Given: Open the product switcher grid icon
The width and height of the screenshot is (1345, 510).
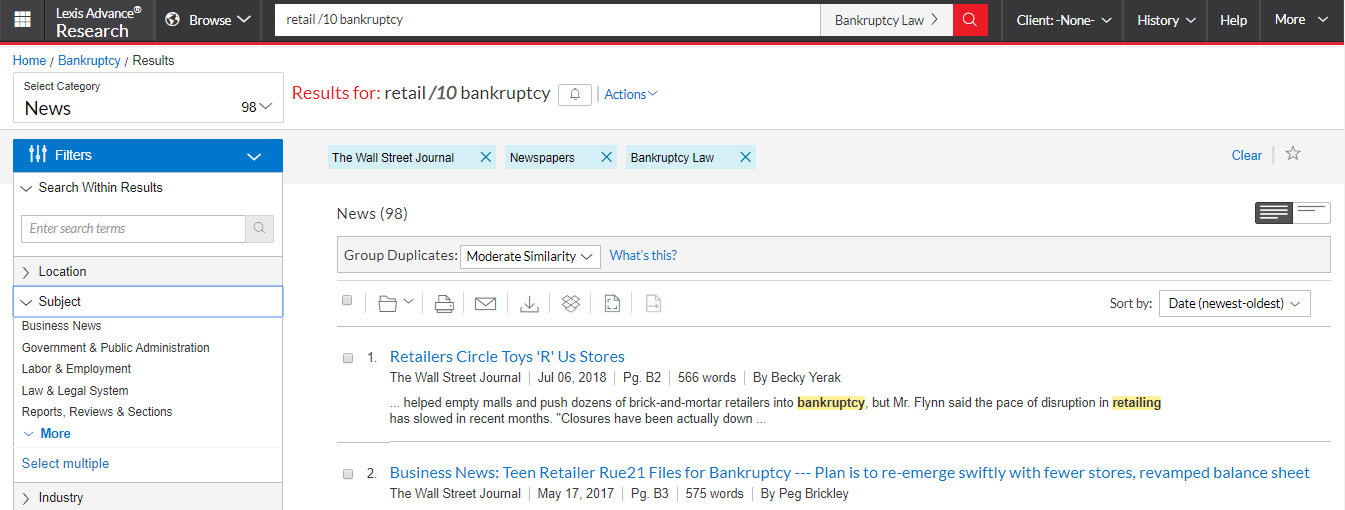Looking at the screenshot, I should tap(22, 20).
